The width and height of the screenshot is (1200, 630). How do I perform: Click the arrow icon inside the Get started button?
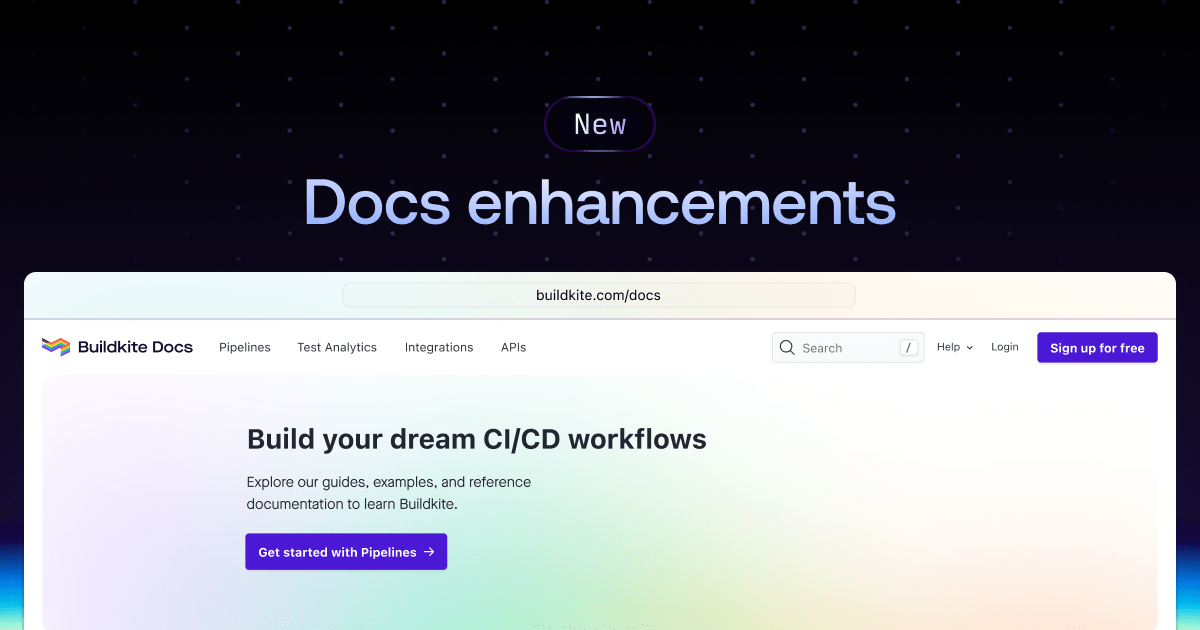(x=429, y=551)
